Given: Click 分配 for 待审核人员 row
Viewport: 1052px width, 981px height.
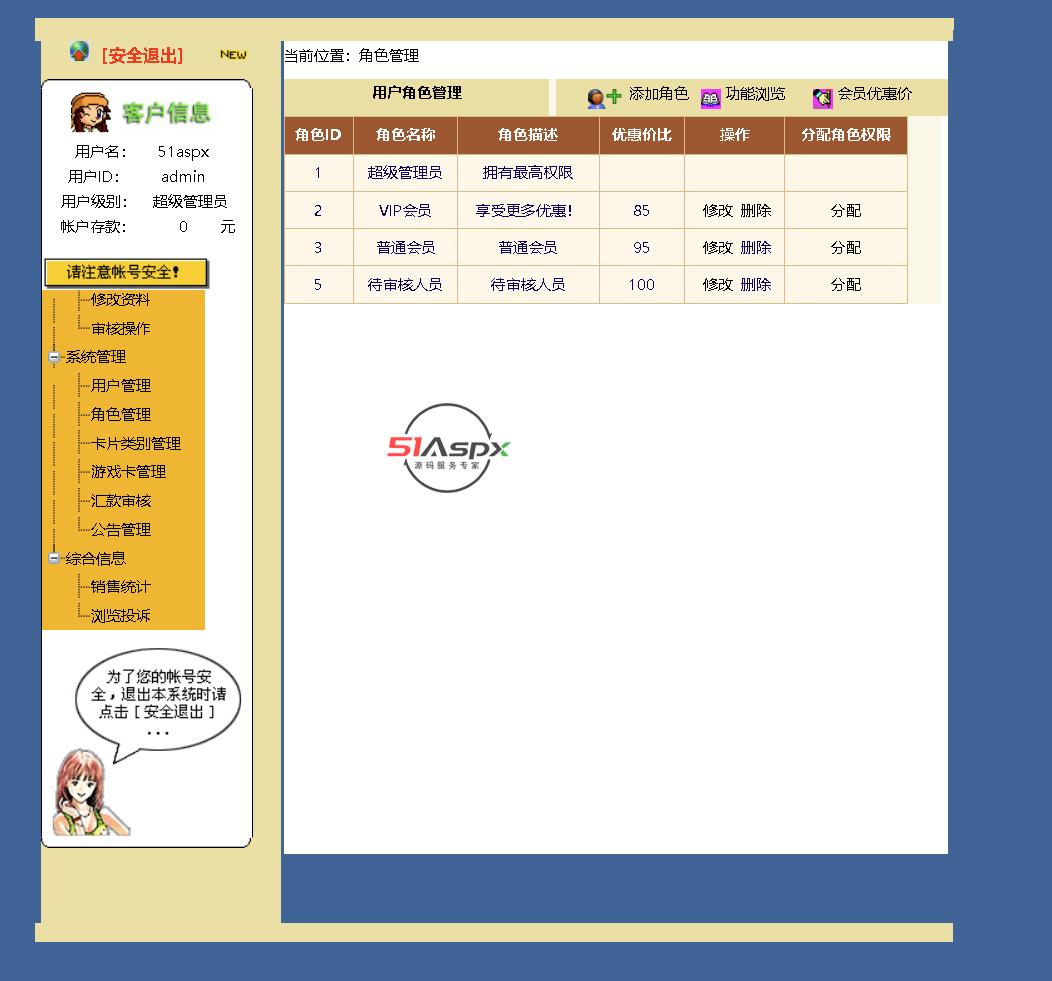Looking at the screenshot, I should [845, 285].
